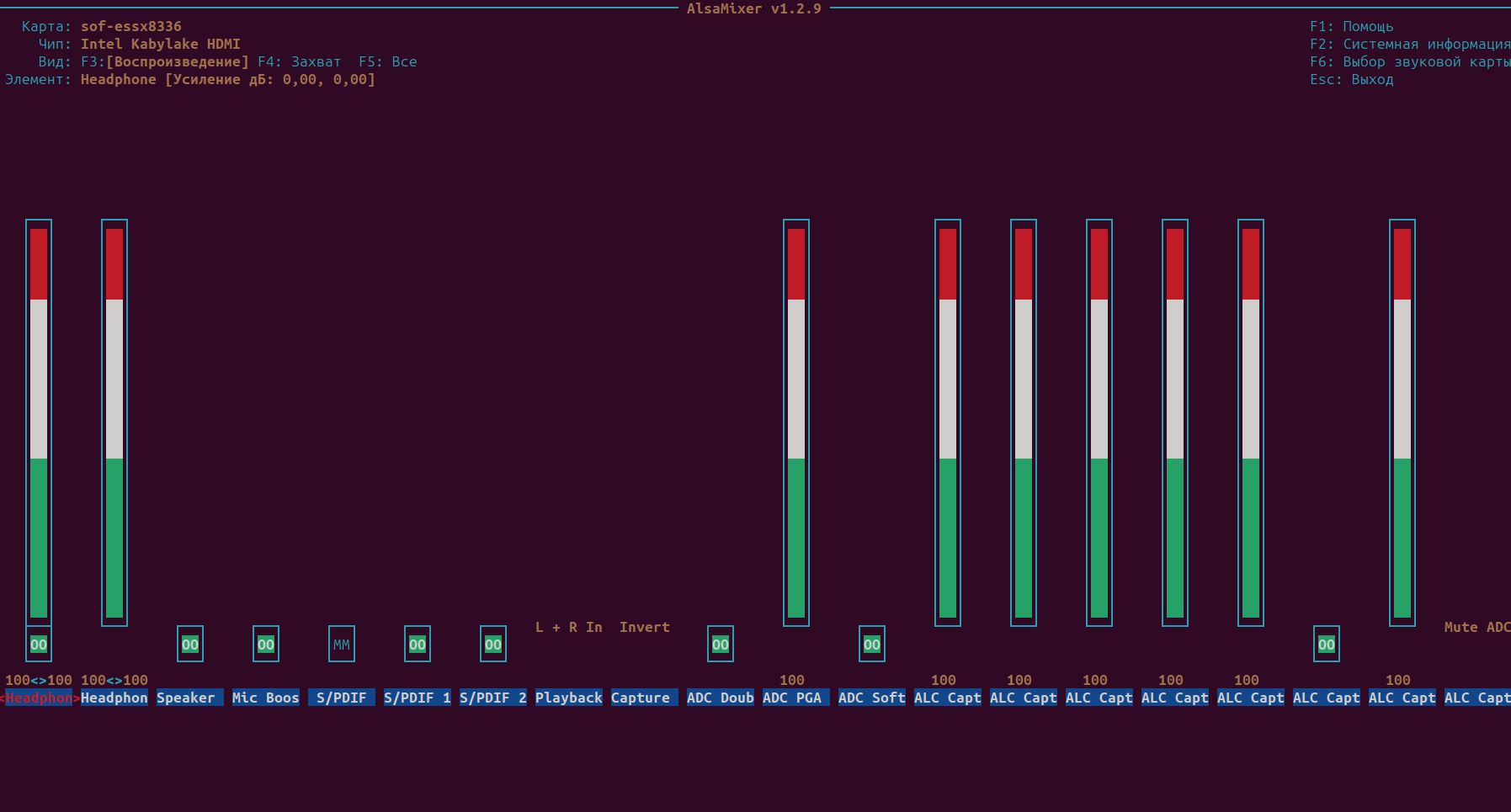
Task: Click the Вид: label
Action: [x=56, y=61]
